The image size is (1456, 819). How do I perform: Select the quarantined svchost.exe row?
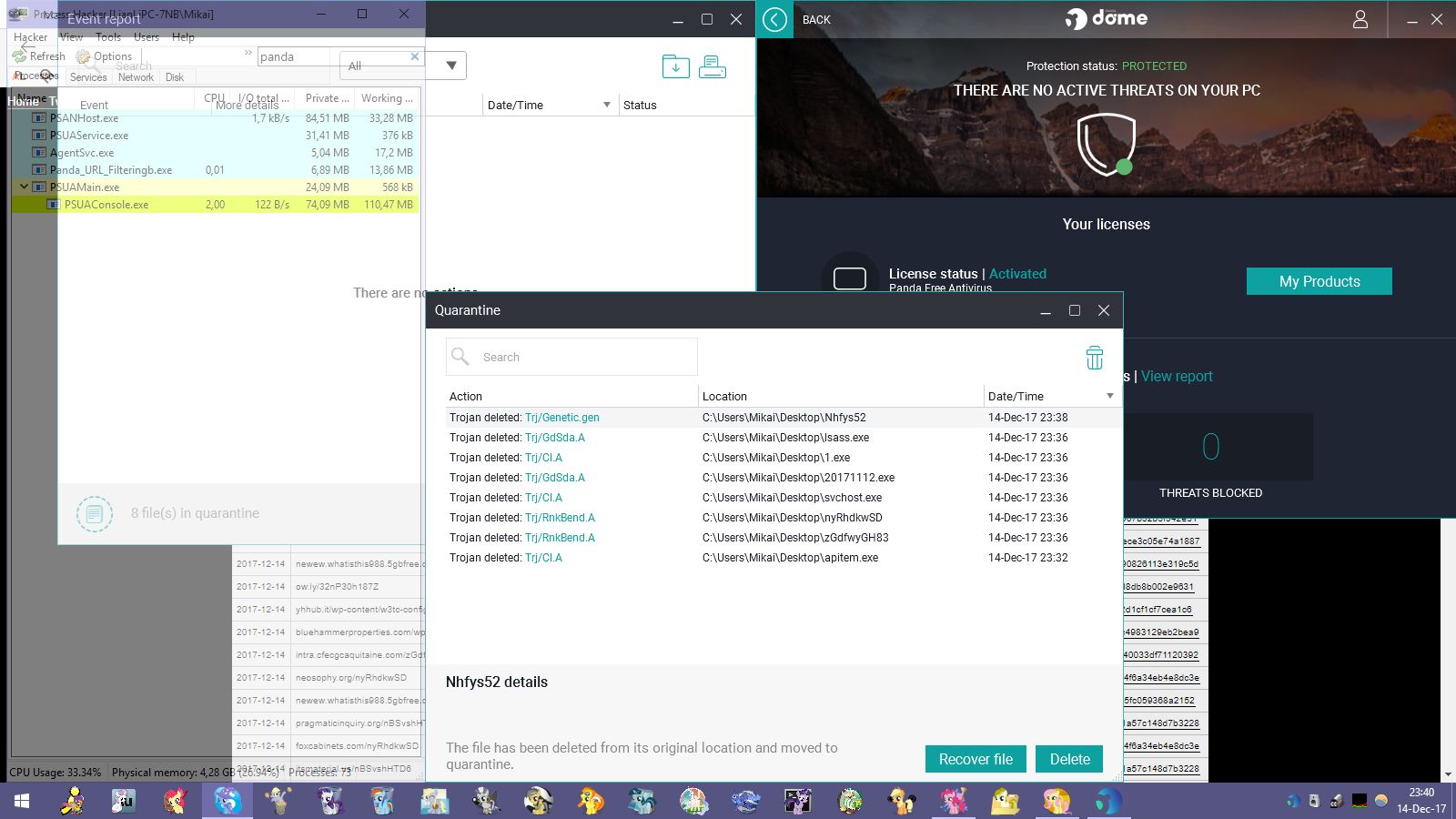click(783, 498)
